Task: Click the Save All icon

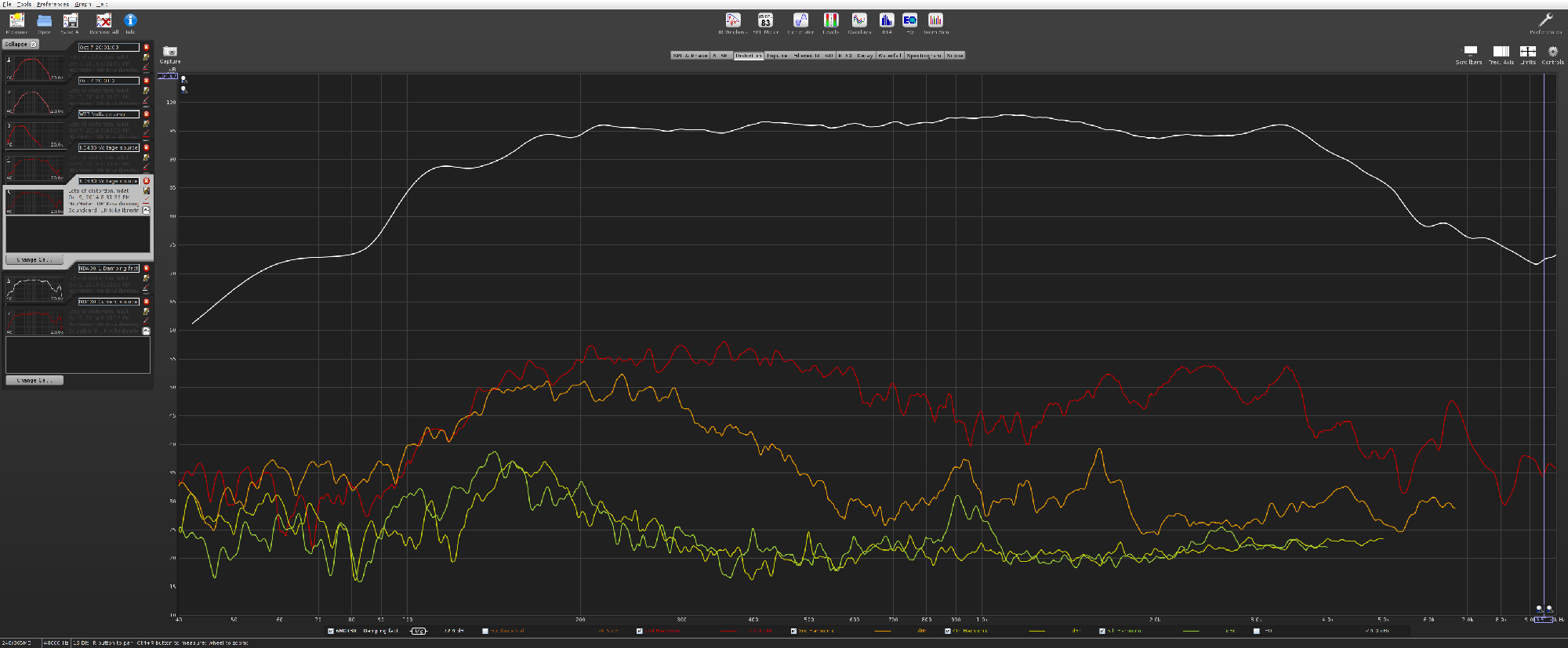Action: pos(71,21)
